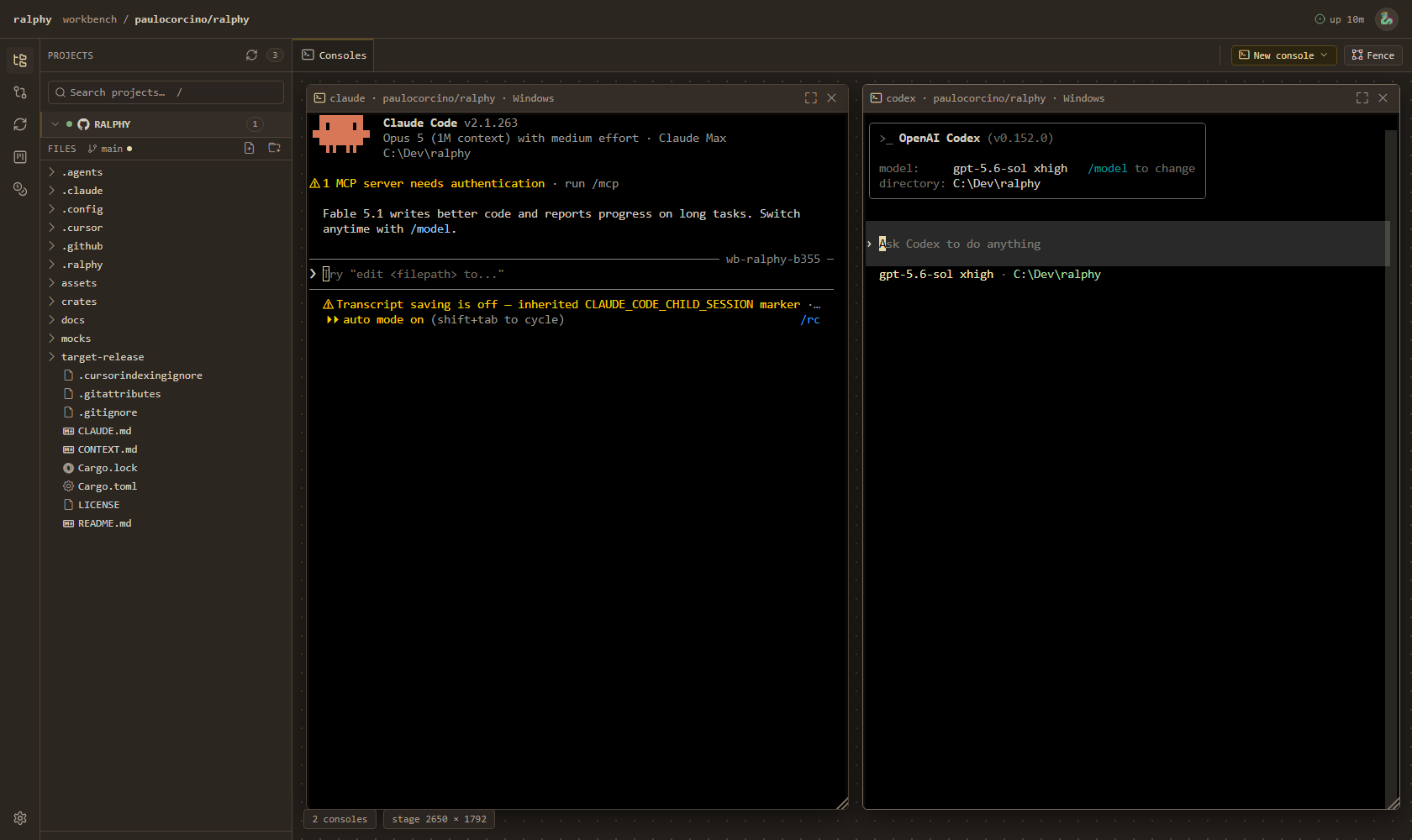Open settings with the gear icon
The height and width of the screenshot is (840, 1412).
point(20,818)
